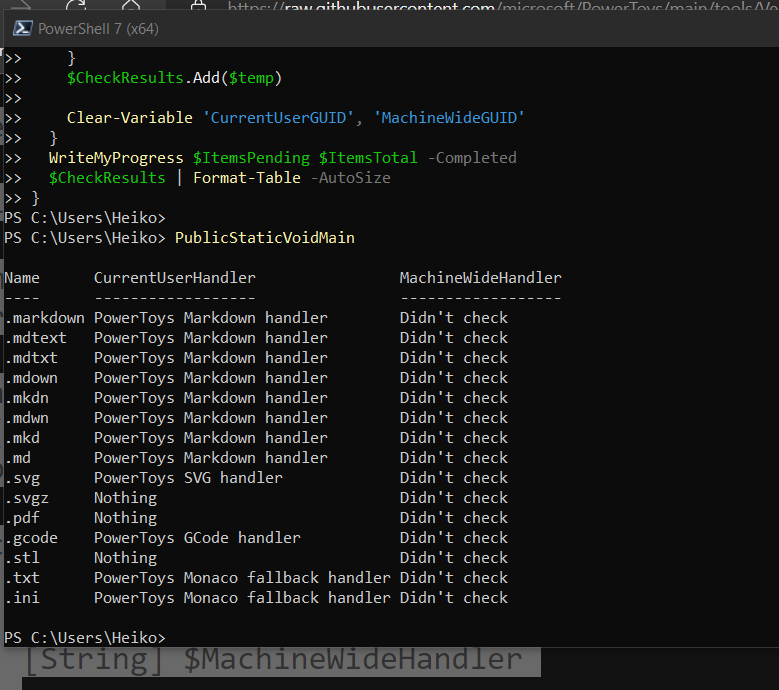Click 'PowerToys SVG handler' cell

coord(188,478)
